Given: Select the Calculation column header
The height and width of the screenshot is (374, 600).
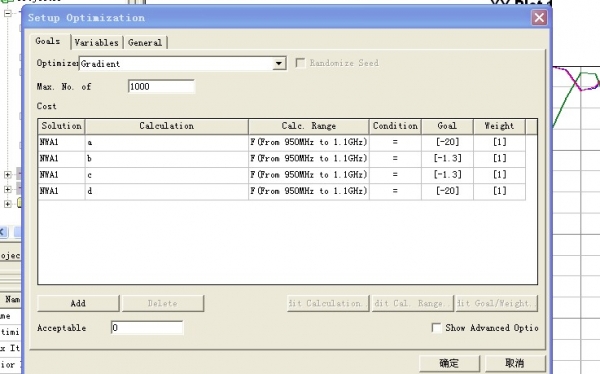Looking at the screenshot, I should click(166, 126).
